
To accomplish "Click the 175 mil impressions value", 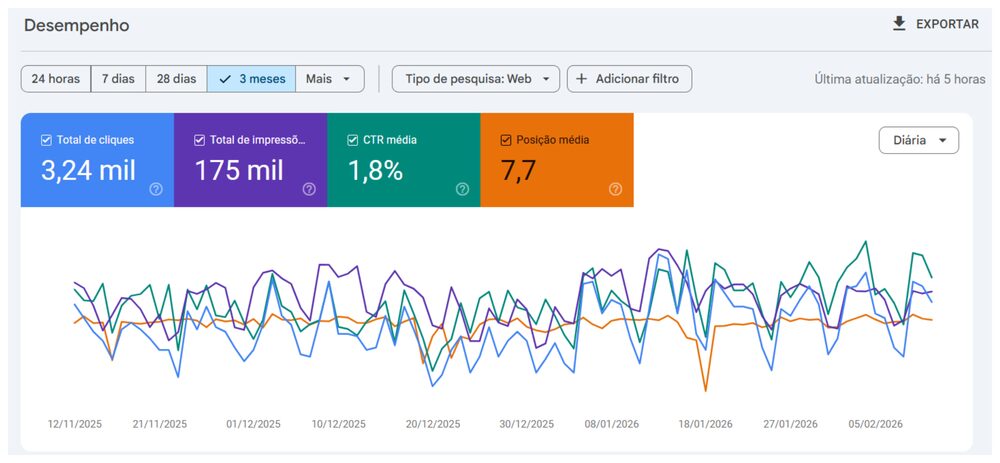I will click(239, 171).
